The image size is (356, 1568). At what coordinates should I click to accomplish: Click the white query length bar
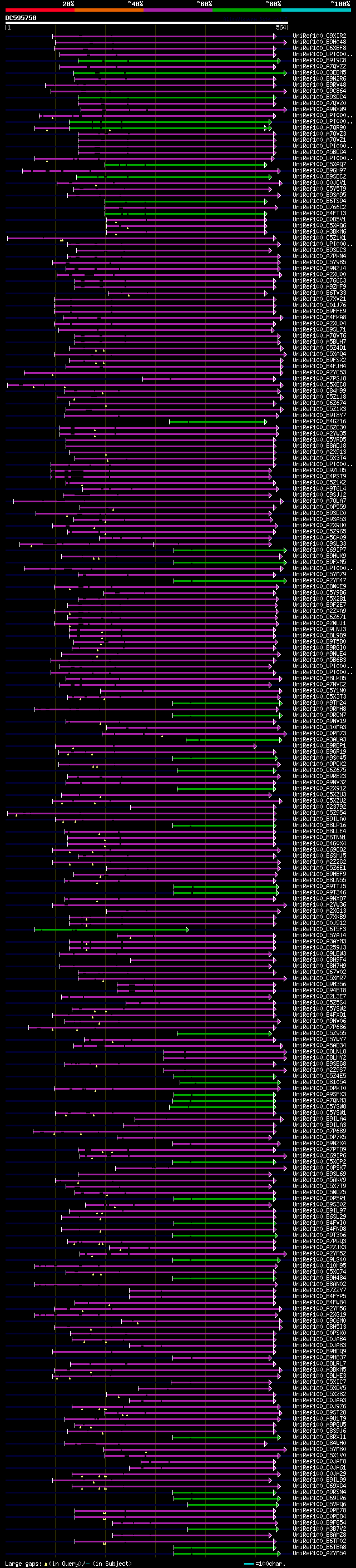click(x=147, y=23)
